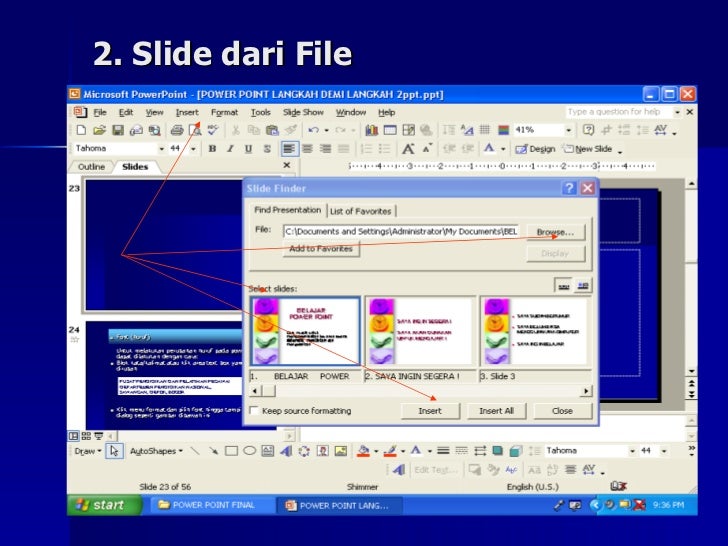Click the Increase Font Size icon
Viewport: 728px width, 546px height.
[x=408, y=149]
